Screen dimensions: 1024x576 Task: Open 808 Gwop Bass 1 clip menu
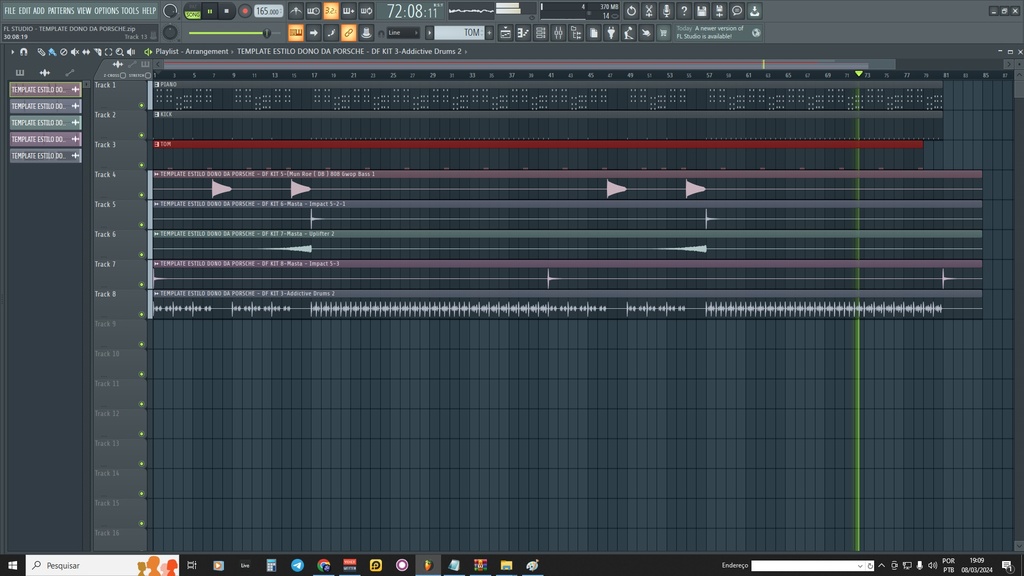click(157, 174)
